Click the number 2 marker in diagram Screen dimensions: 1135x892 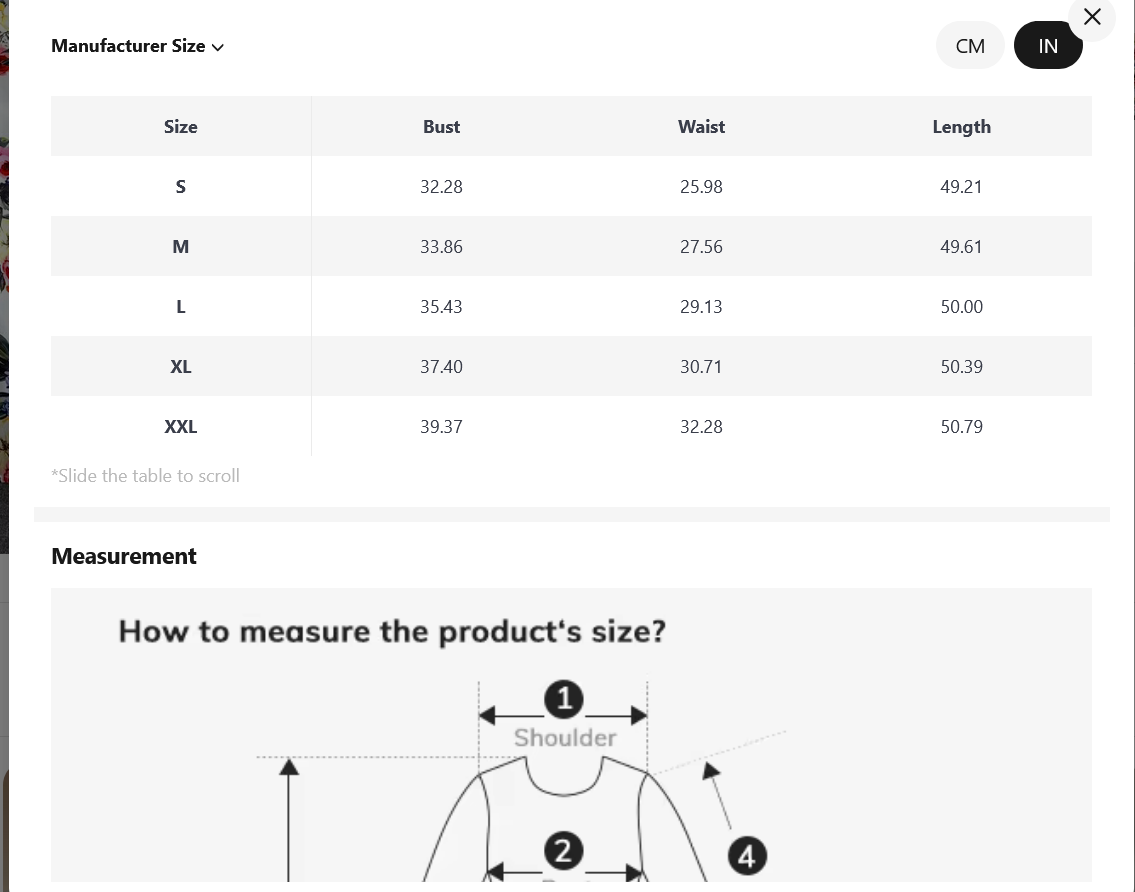click(x=563, y=851)
